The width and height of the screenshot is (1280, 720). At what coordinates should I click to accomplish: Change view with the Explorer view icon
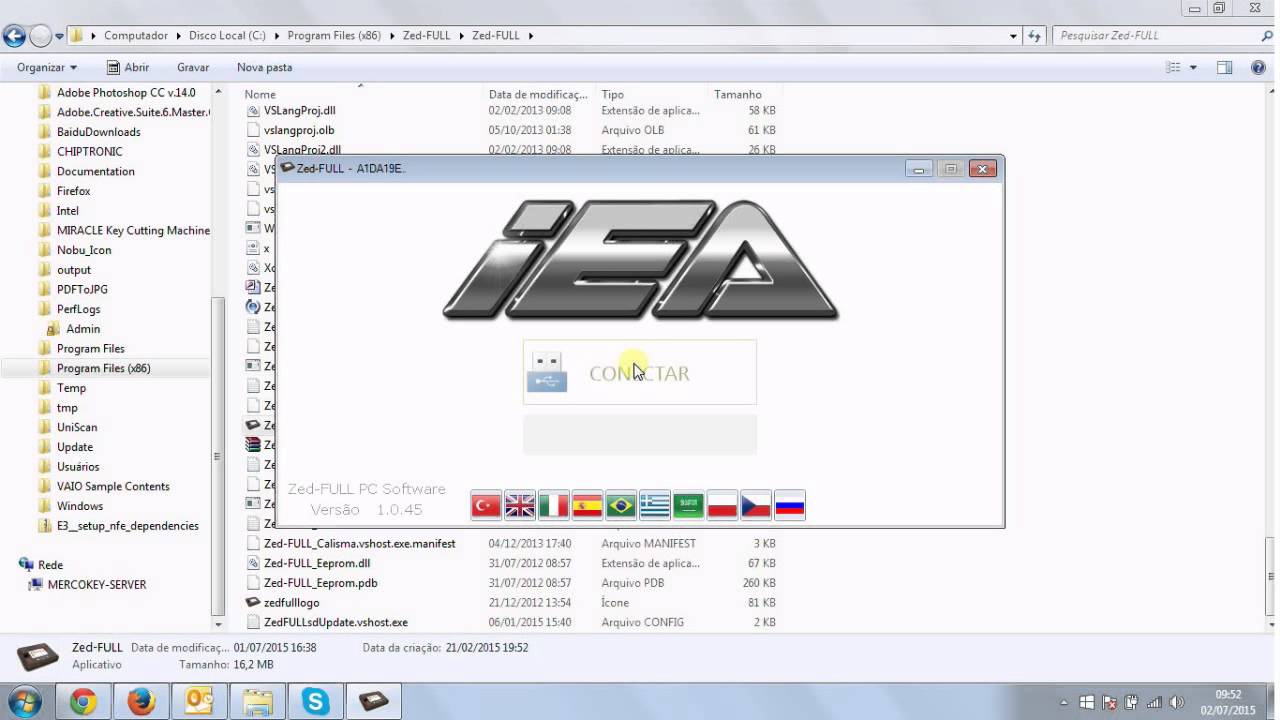1174,67
